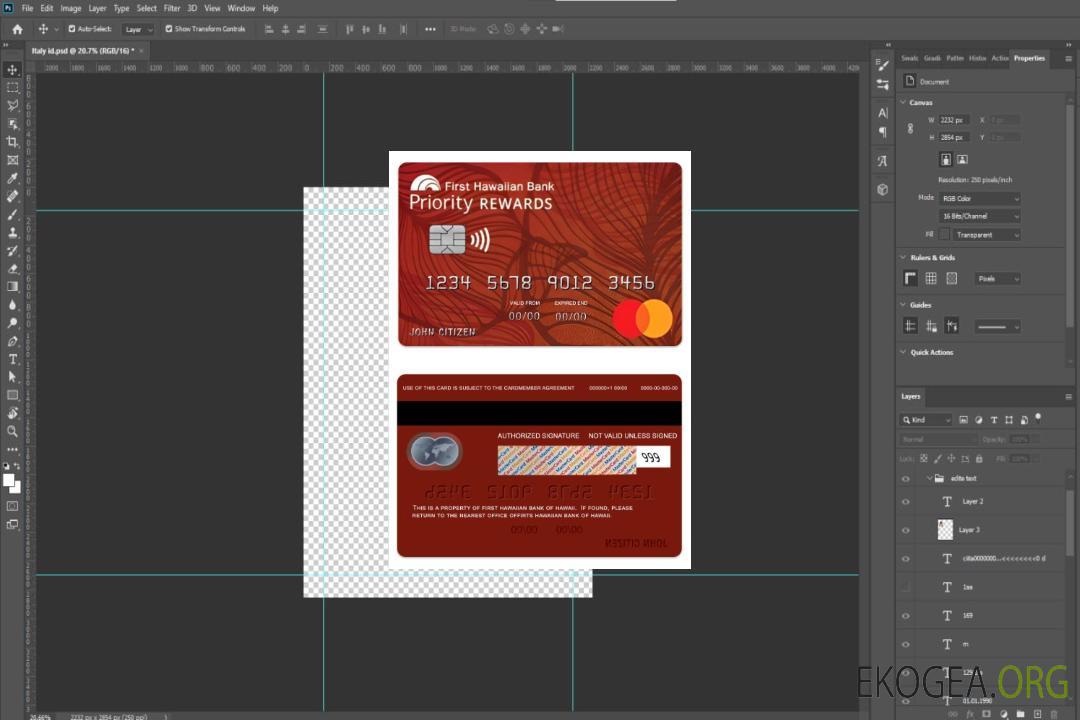Open the Brush Settings panel icon

pos(883,65)
